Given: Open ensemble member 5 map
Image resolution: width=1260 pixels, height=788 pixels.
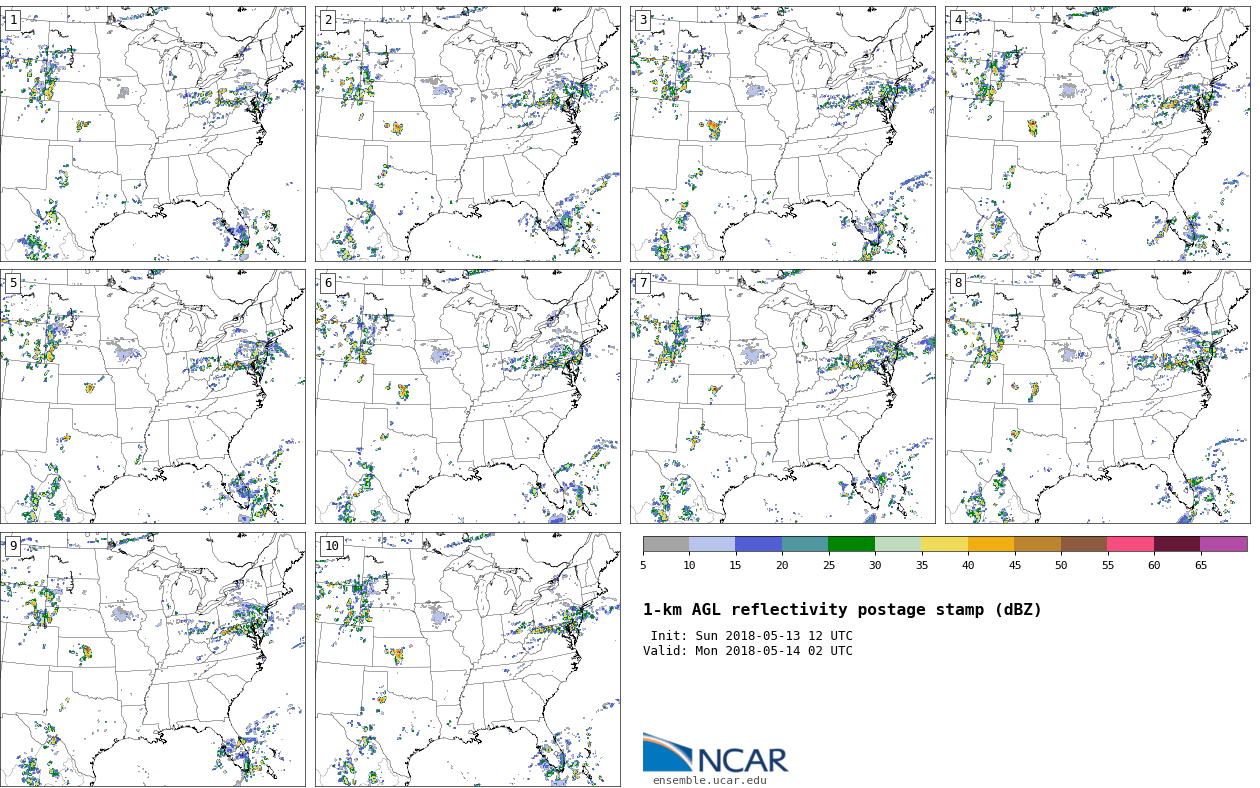Looking at the screenshot, I should point(153,396).
